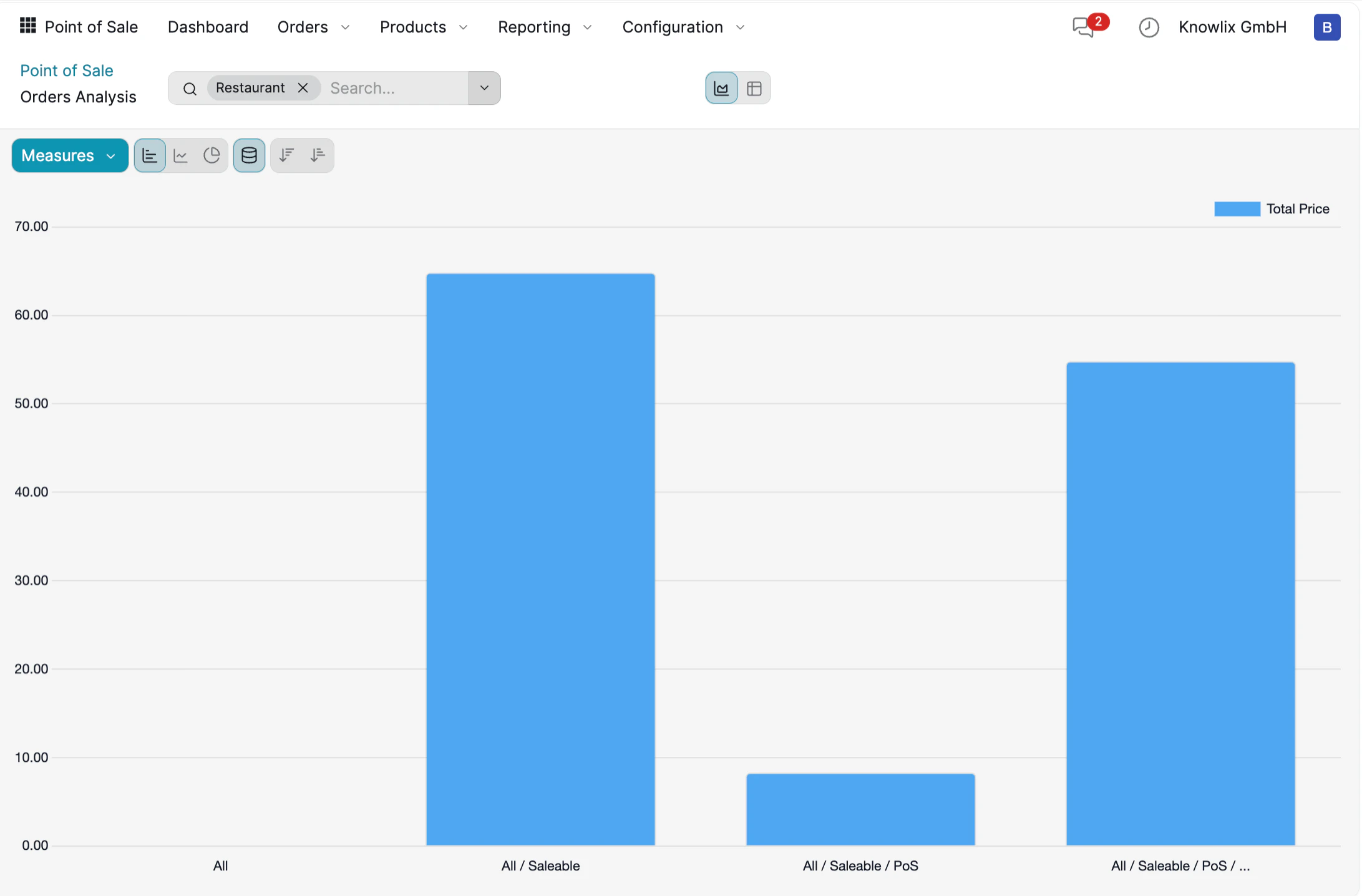Sort bars descending with sort icon

pos(286,155)
